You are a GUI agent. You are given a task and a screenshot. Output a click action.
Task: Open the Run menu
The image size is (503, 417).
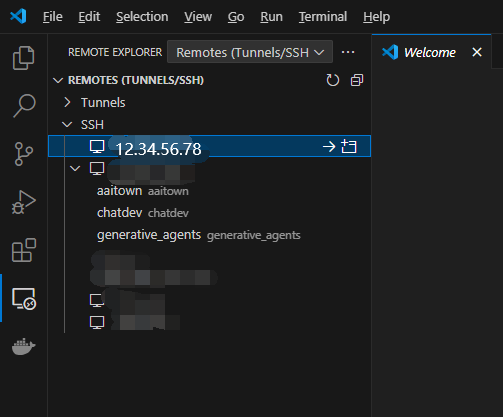pyautogui.click(x=271, y=16)
